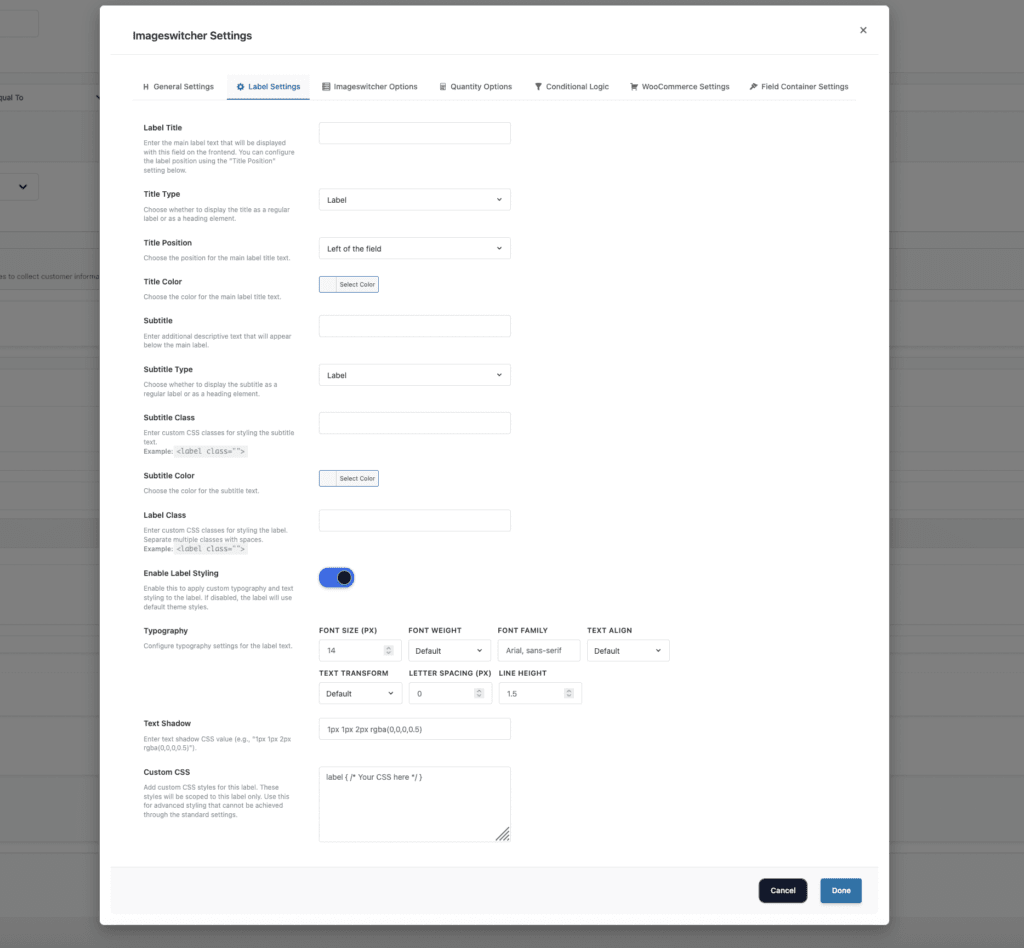Image resolution: width=1024 pixels, height=948 pixels.
Task: Click the Font Family field
Action: coord(539,650)
